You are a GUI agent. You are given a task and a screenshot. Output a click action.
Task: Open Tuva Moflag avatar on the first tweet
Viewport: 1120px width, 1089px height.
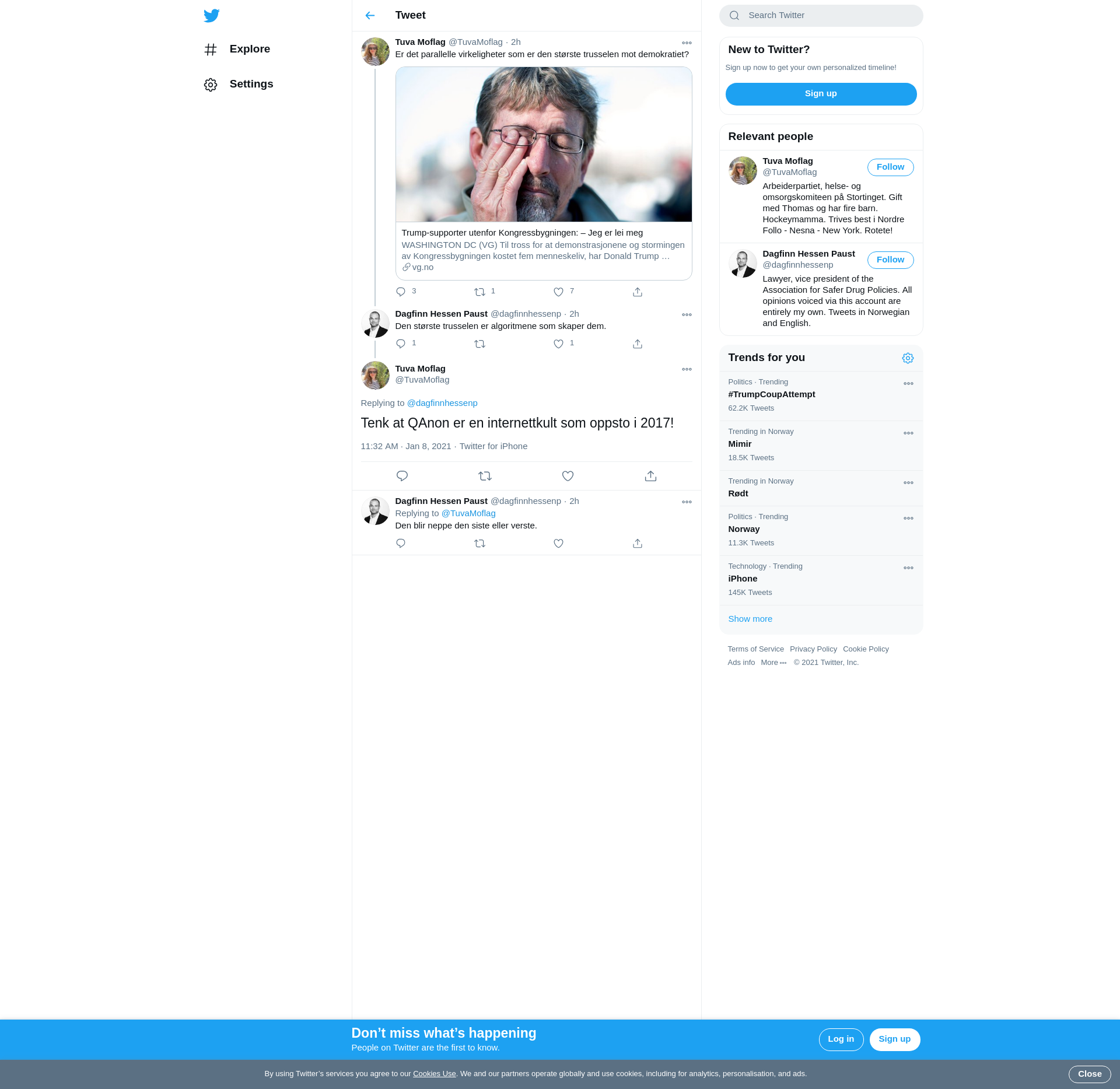(x=375, y=52)
